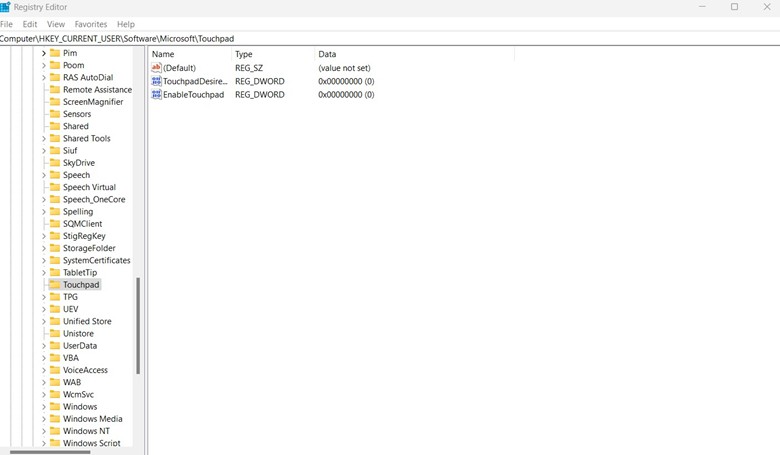
Task: Click the UserData folder icon
Action: [x=55, y=346]
